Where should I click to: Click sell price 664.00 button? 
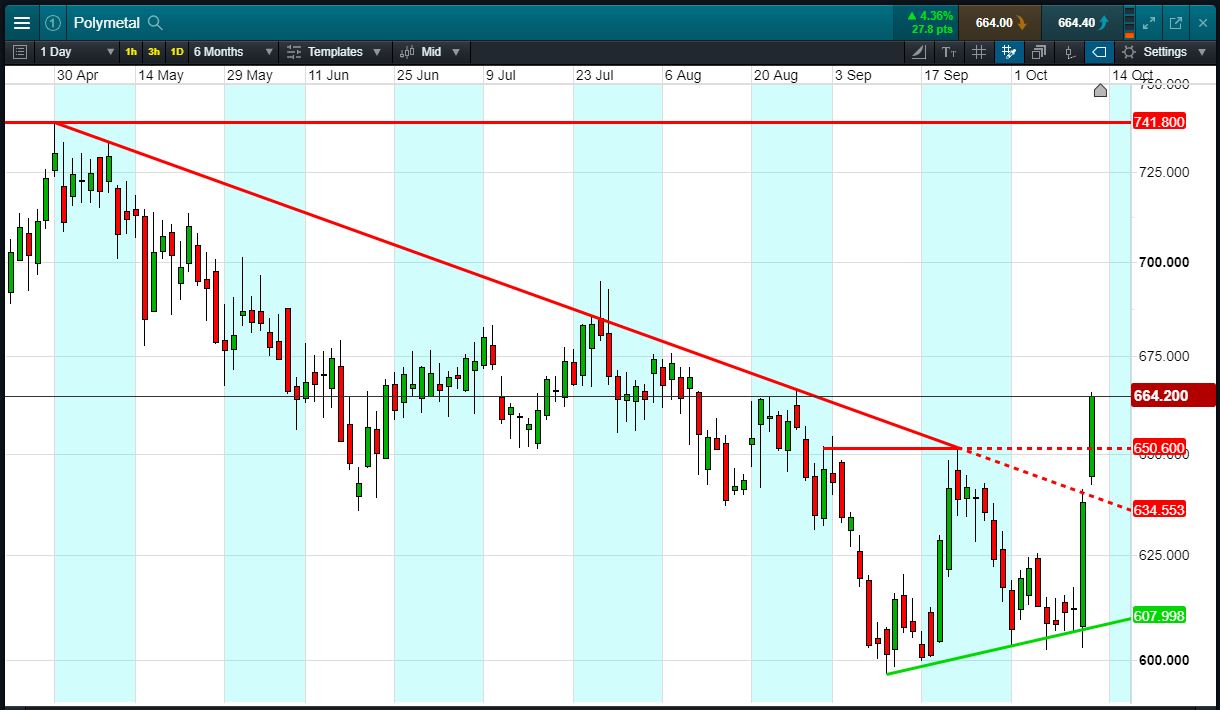[999, 22]
